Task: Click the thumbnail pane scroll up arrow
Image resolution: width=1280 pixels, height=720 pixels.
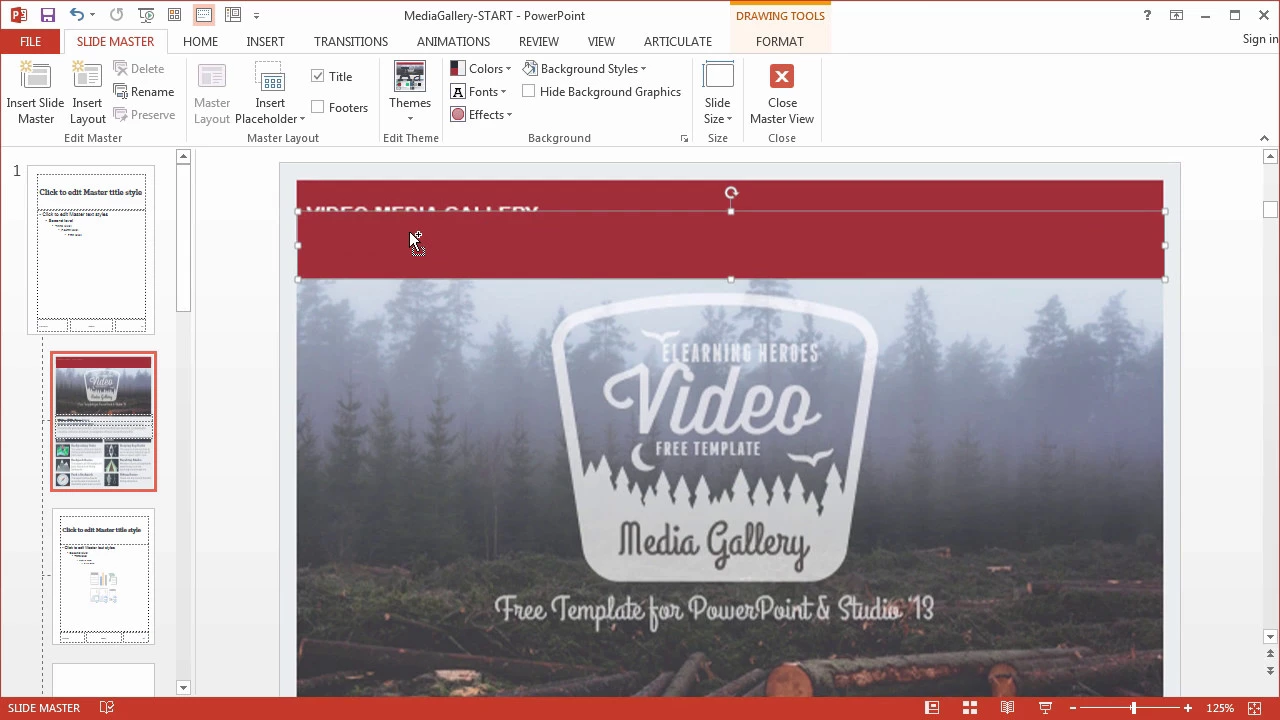Action: [183, 157]
